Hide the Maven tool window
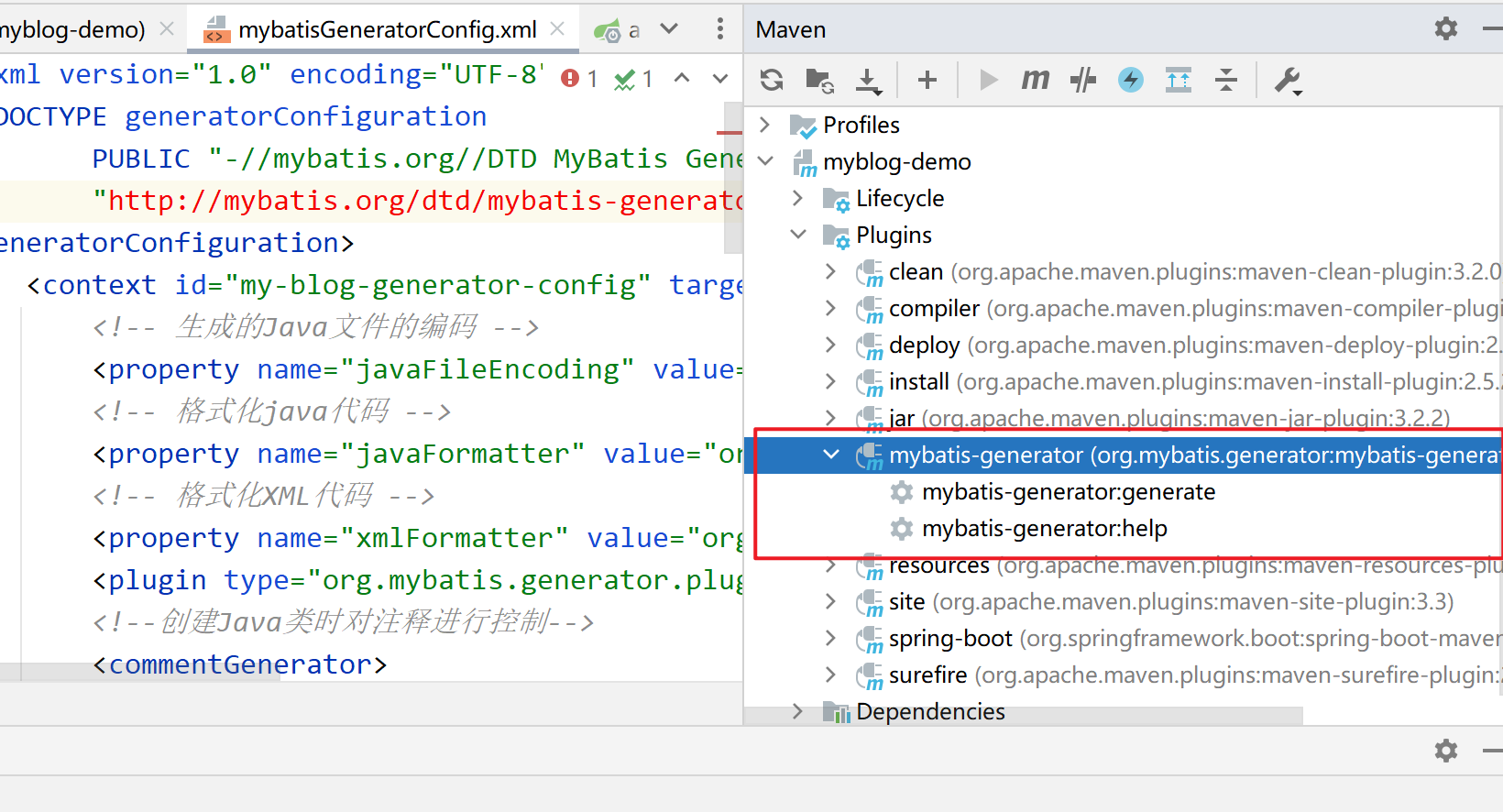This screenshot has width=1503, height=812. [1493, 28]
